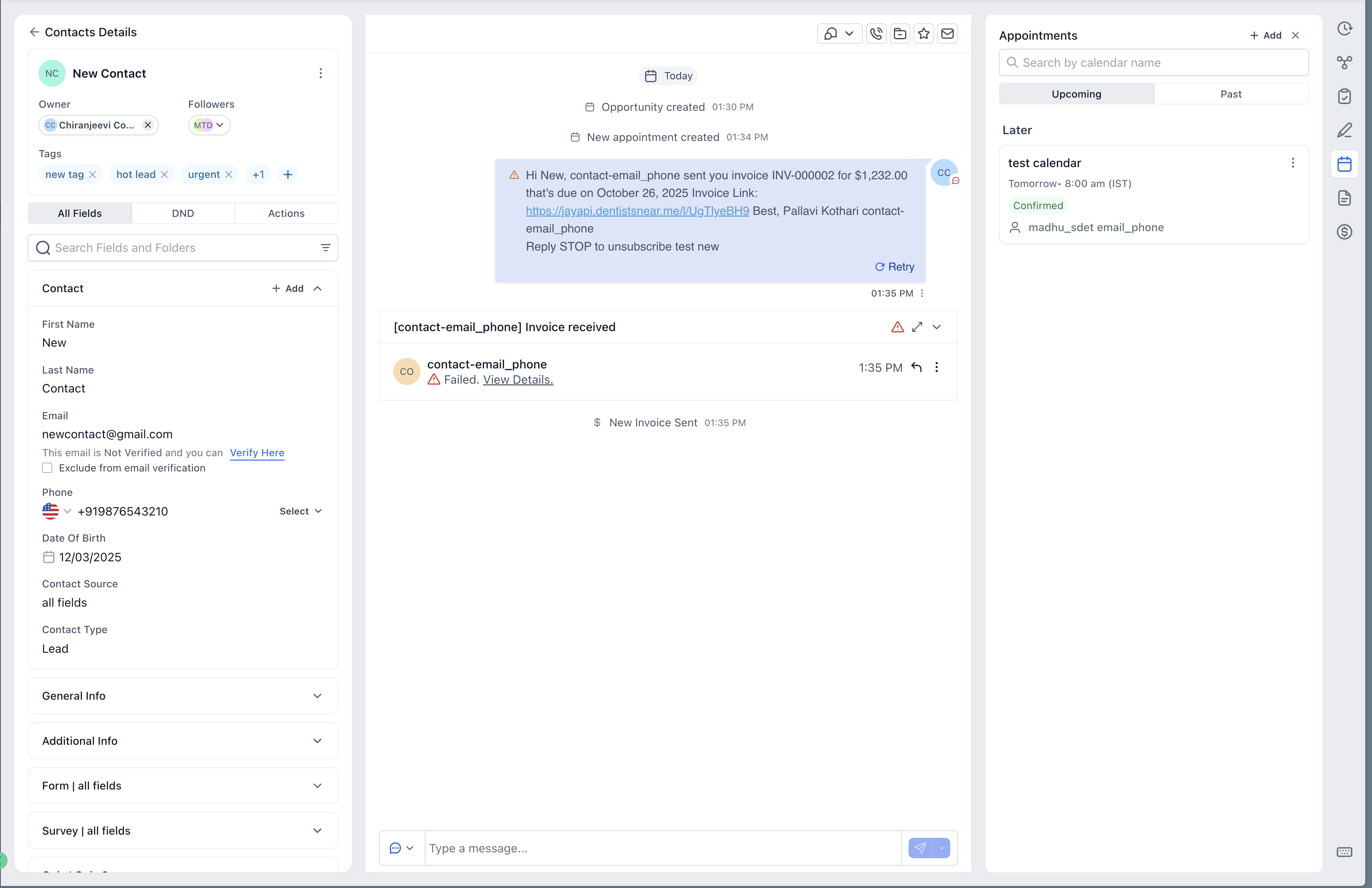This screenshot has width=1372, height=888.
Task: Click the Verify Here link
Action: 257,453
